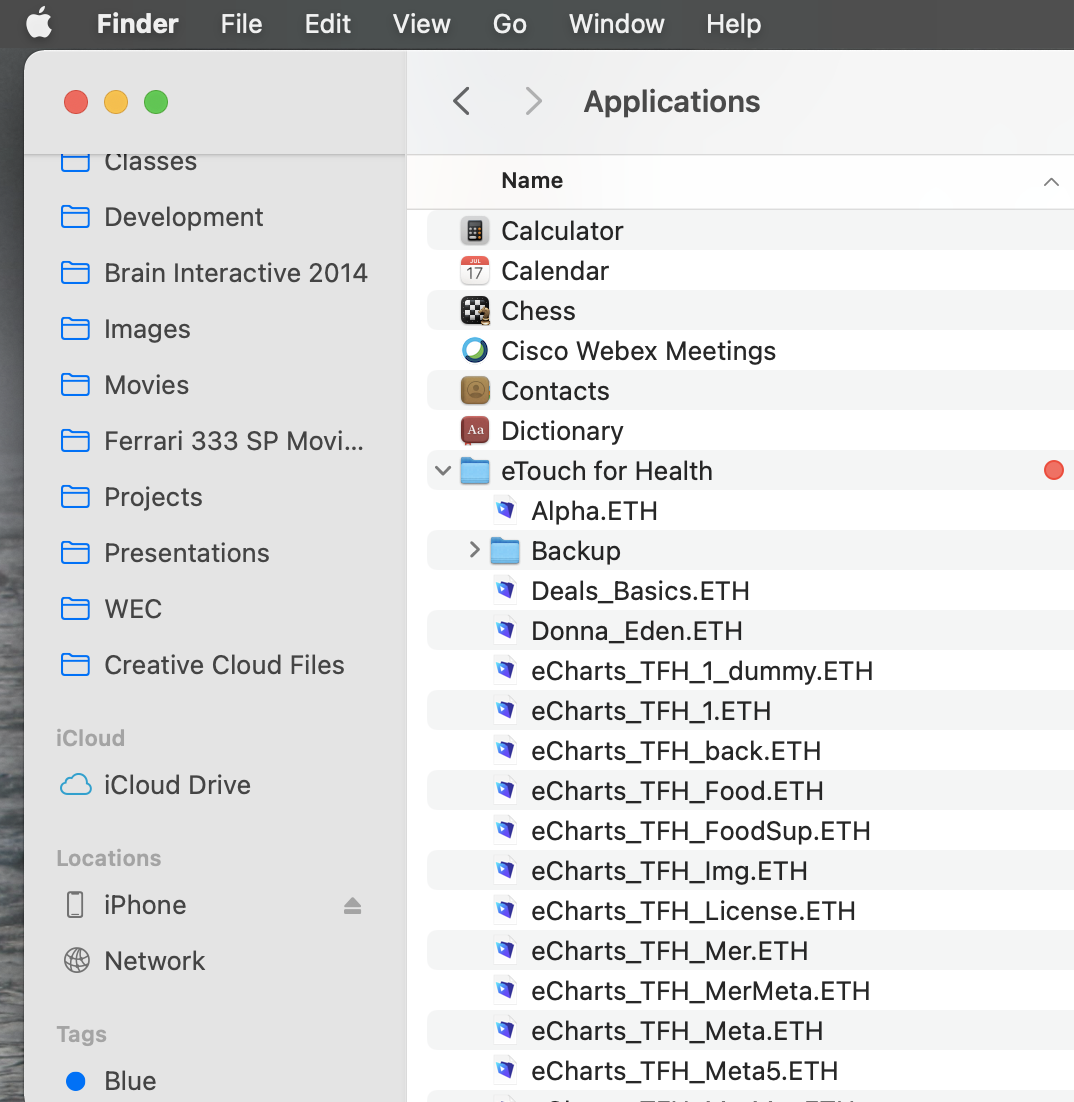Reverse sort order with the Name caret
1074x1102 pixels.
click(x=1051, y=182)
